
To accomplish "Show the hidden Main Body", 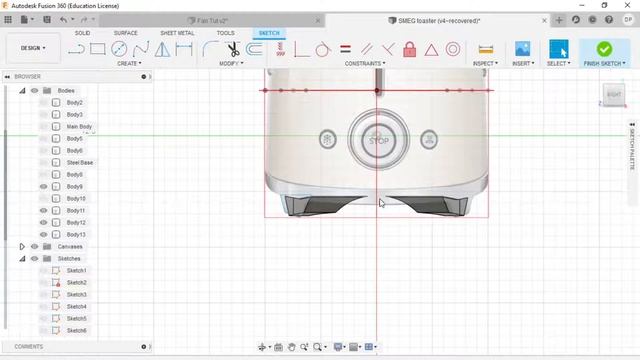I will click(43, 127).
